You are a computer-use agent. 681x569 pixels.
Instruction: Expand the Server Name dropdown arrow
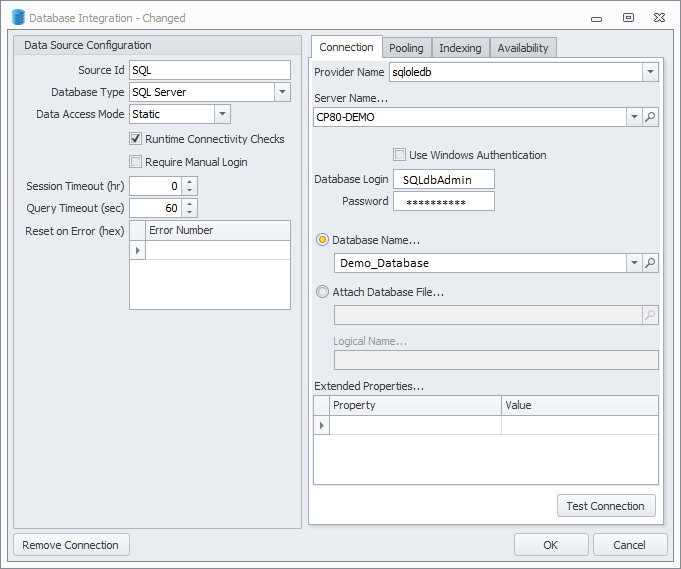point(634,117)
